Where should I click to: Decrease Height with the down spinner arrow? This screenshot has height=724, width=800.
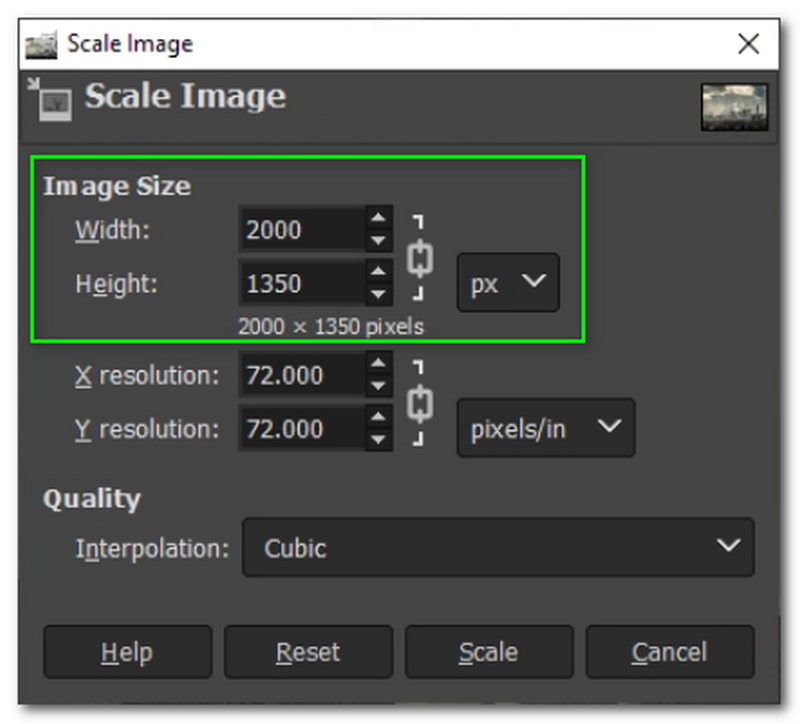(378, 295)
